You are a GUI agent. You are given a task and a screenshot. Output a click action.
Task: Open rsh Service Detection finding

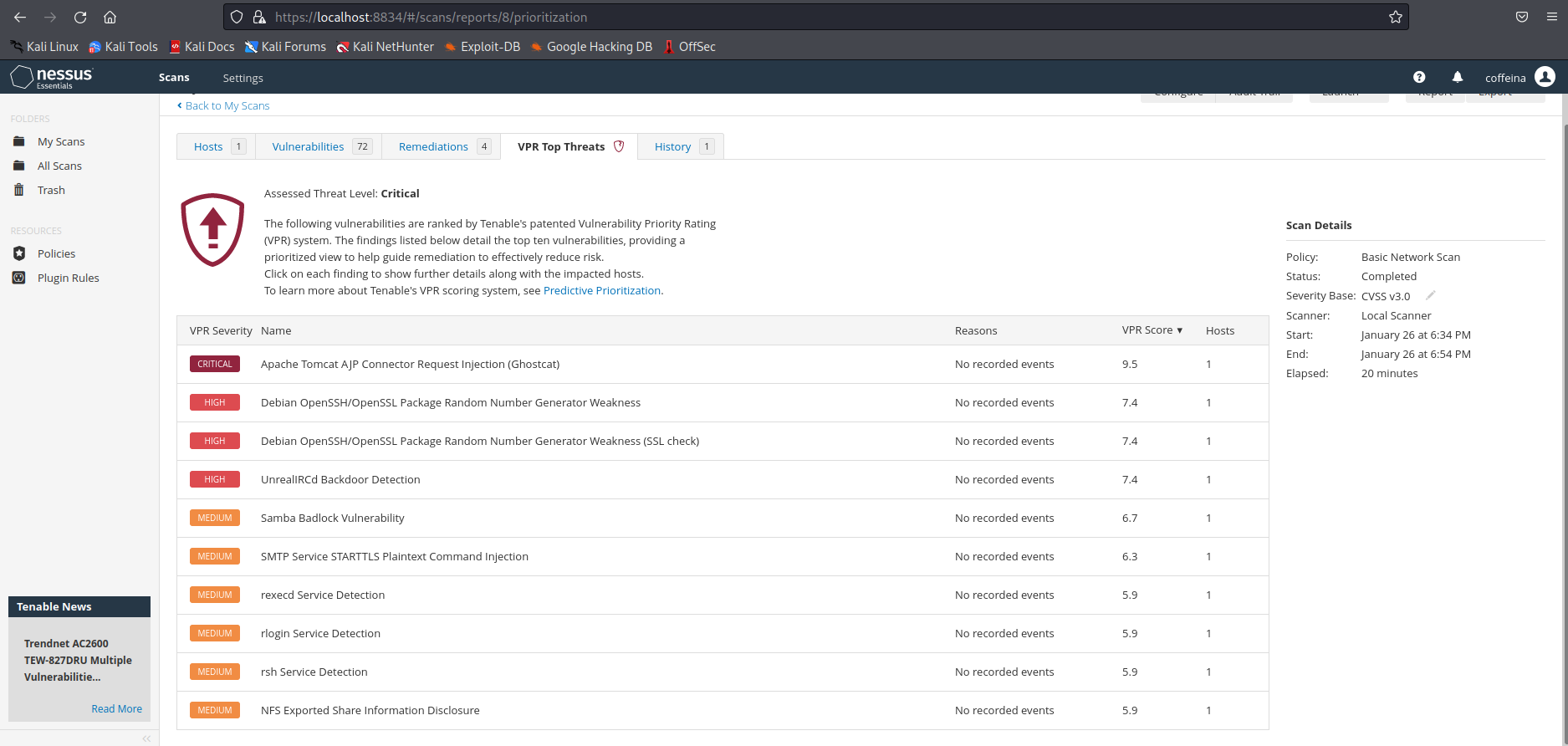[723, 672]
